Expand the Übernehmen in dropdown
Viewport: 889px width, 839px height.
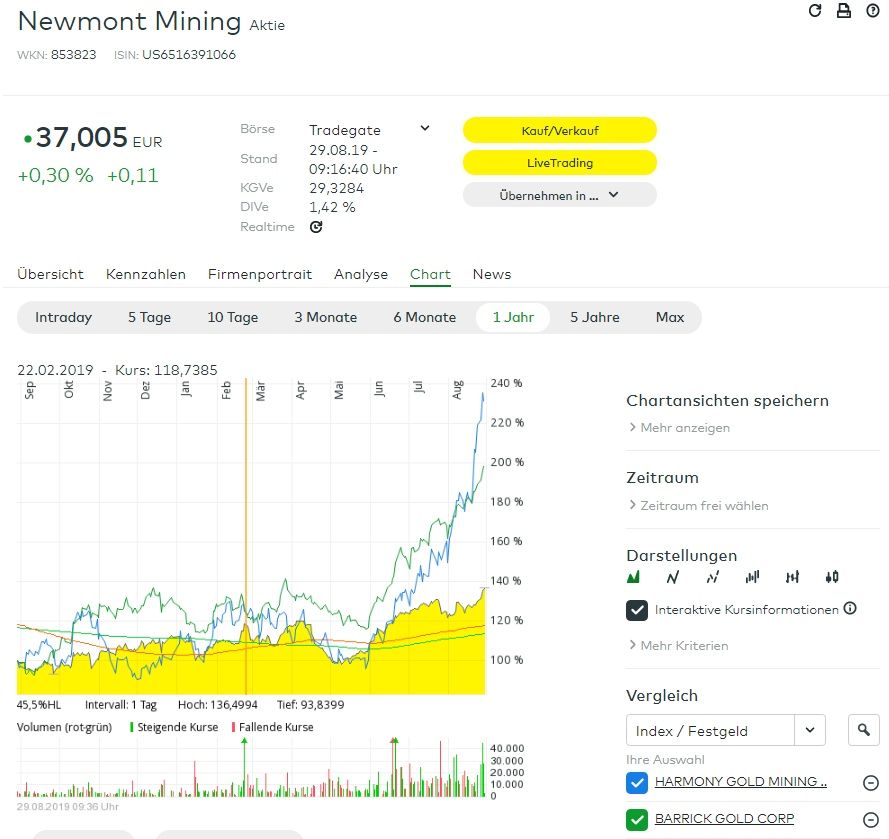[559, 195]
